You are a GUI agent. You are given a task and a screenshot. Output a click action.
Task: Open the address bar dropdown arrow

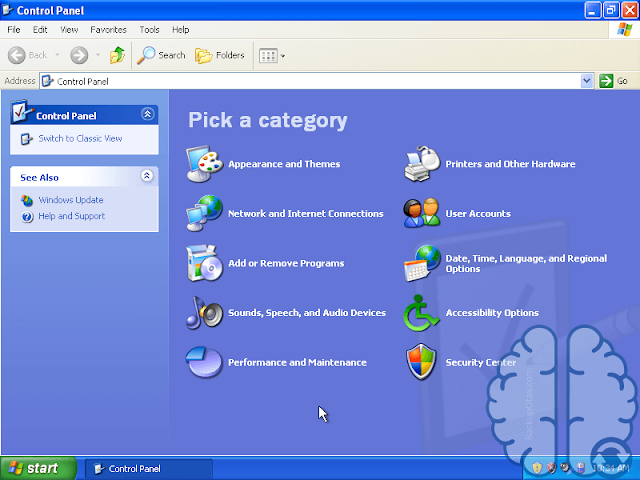click(587, 81)
